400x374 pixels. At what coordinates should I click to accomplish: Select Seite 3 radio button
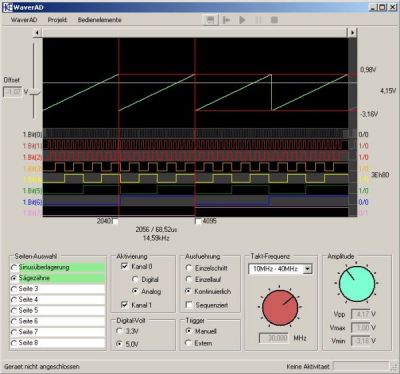click(14, 289)
